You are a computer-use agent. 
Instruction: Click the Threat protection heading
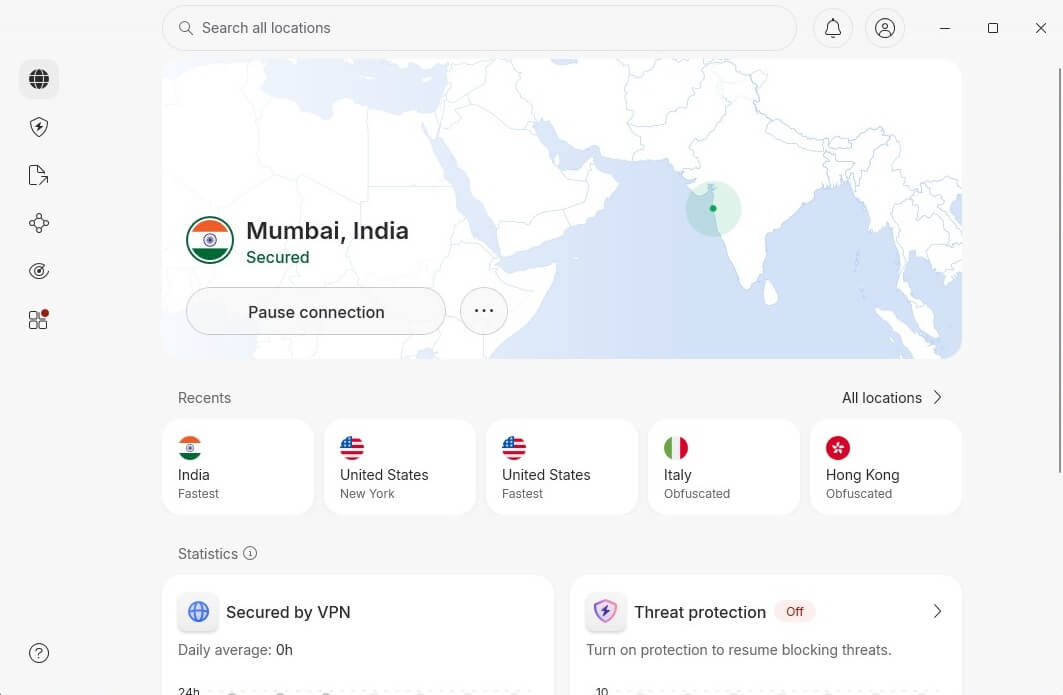click(x=700, y=612)
